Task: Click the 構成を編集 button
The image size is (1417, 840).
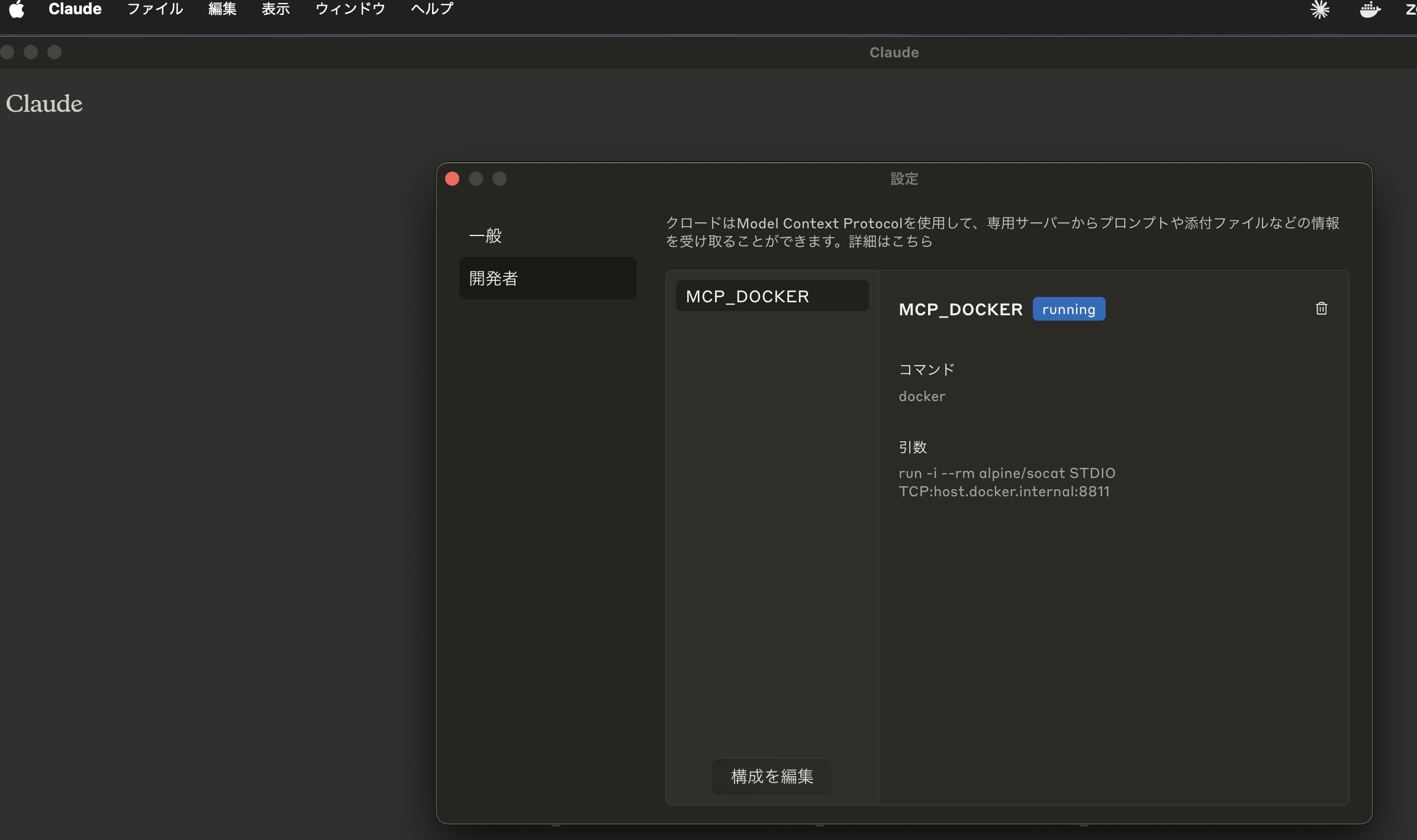Action: click(771, 776)
